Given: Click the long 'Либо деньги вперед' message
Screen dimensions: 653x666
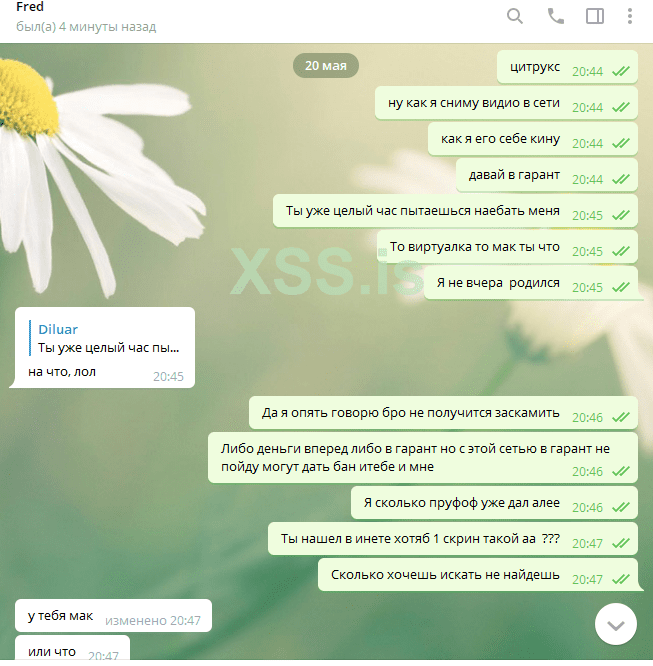Looking at the screenshot, I should (423, 458).
